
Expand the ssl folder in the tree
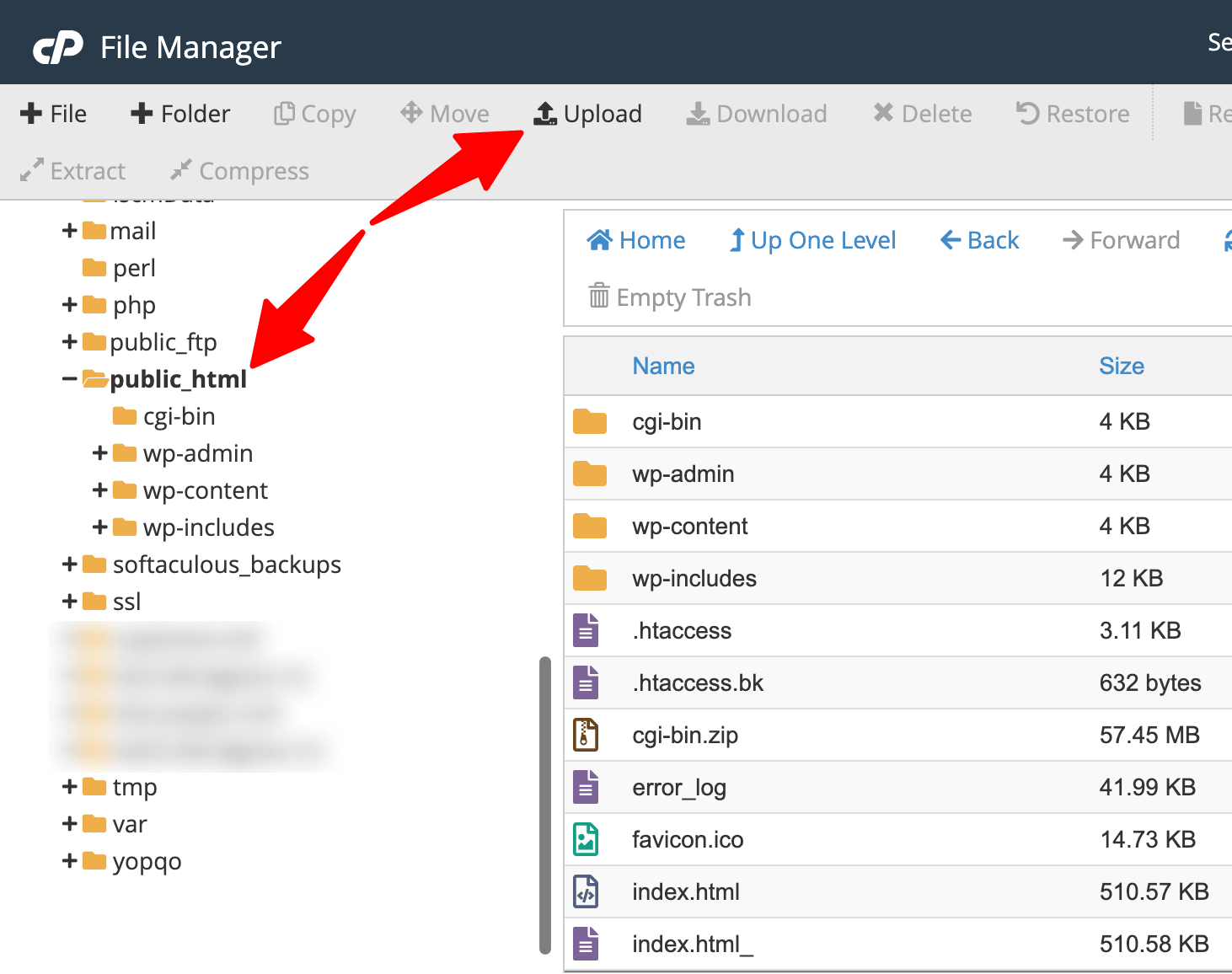[x=69, y=601]
